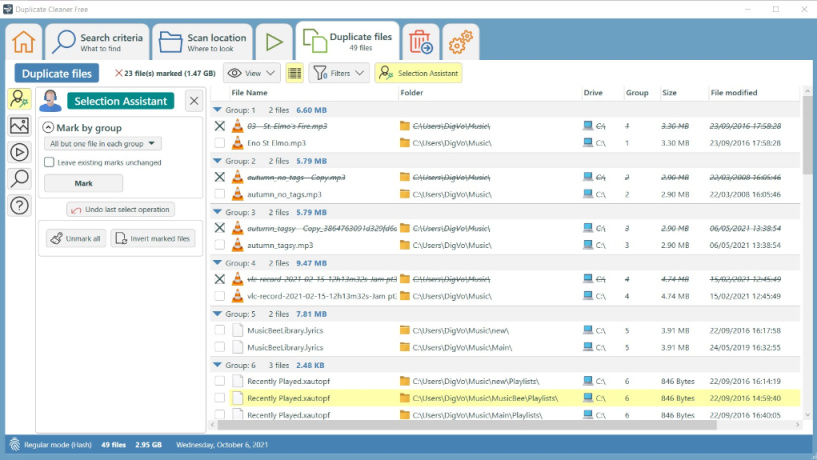Click the Mark button
The width and height of the screenshot is (817, 460).
pos(83,183)
